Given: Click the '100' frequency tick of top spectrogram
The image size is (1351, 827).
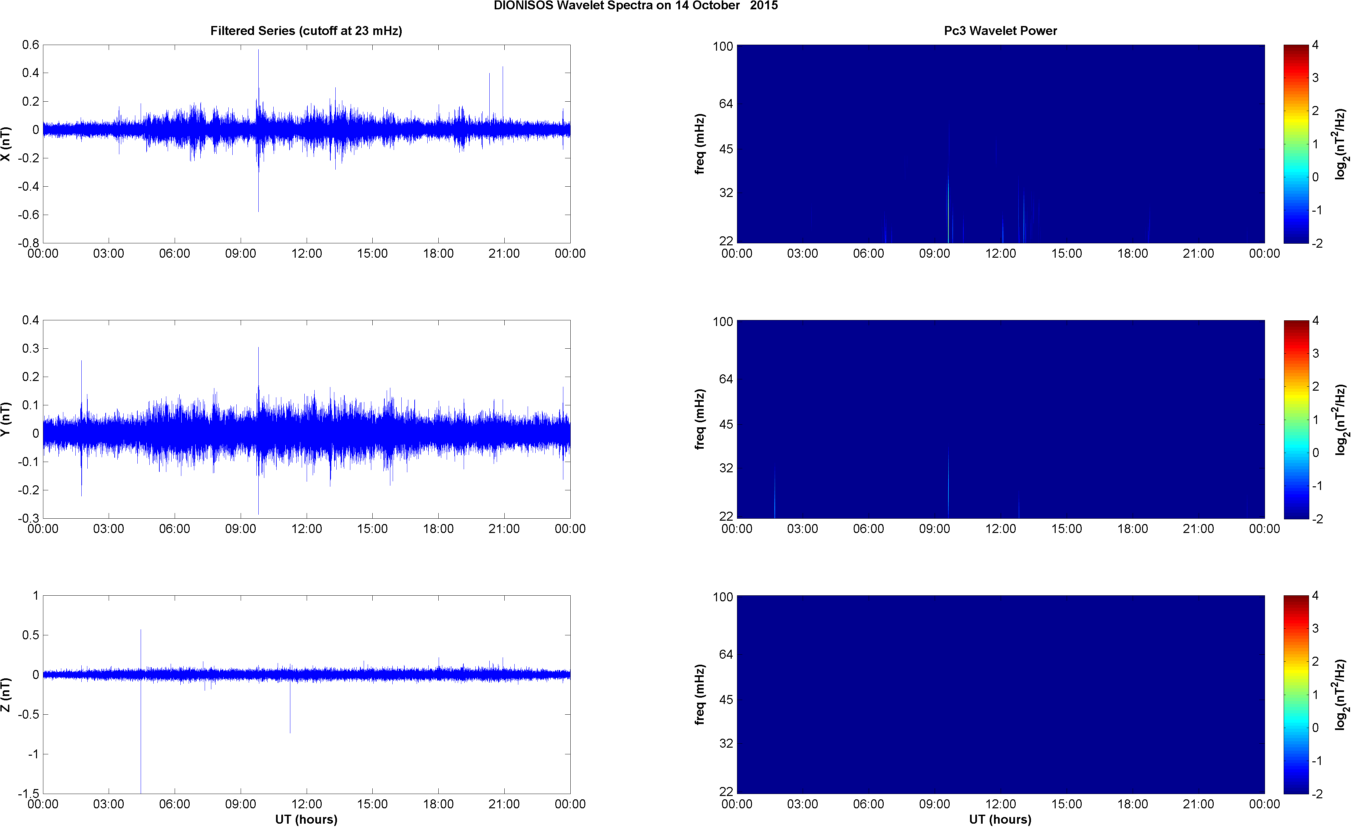Looking at the screenshot, I should 723,45.
